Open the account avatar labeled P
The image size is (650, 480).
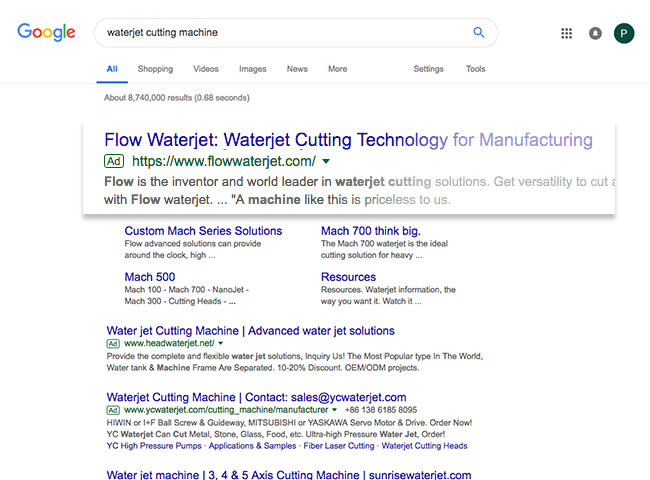click(624, 33)
